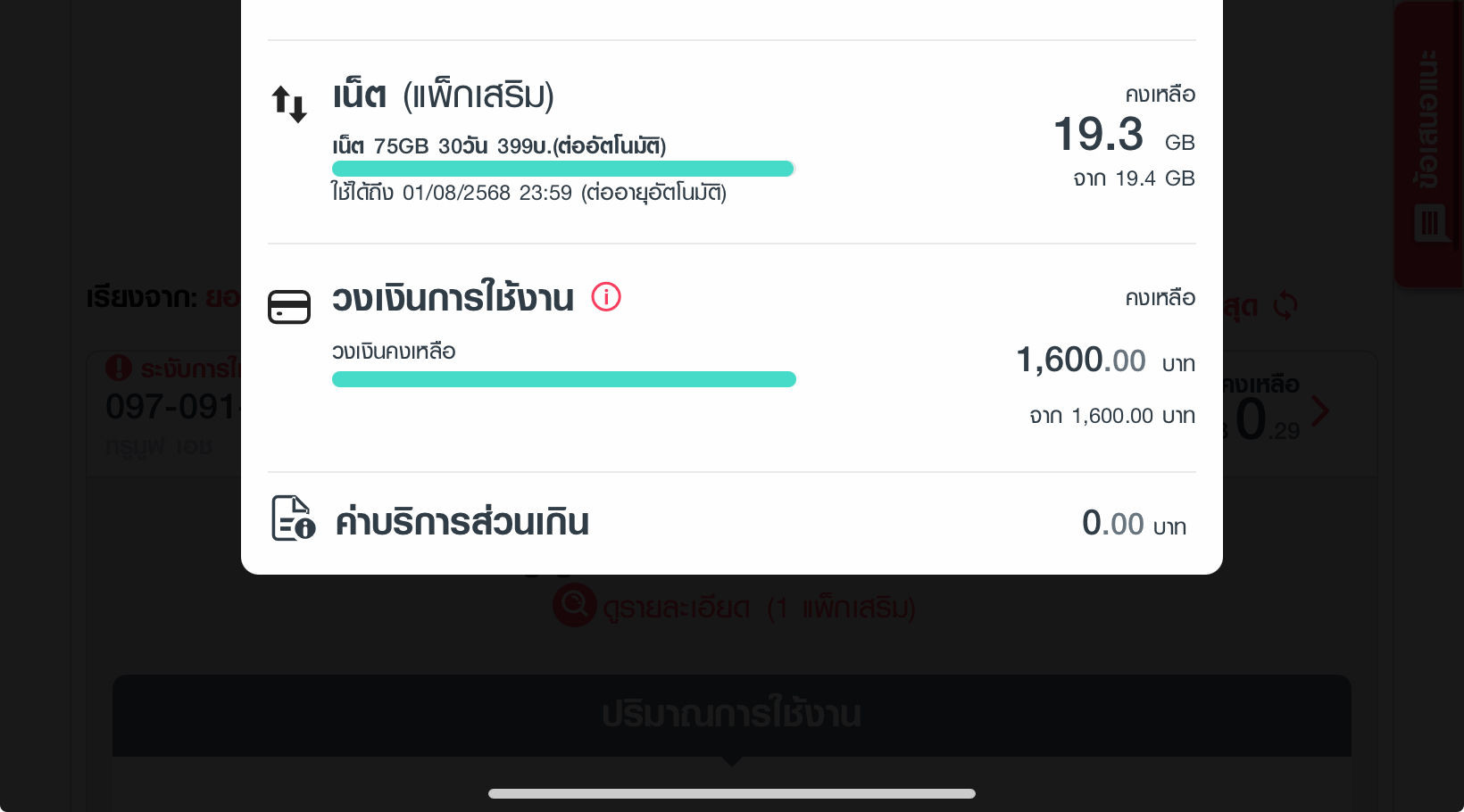
Task: Expand details with the red chevron arrow
Action: click(1319, 411)
